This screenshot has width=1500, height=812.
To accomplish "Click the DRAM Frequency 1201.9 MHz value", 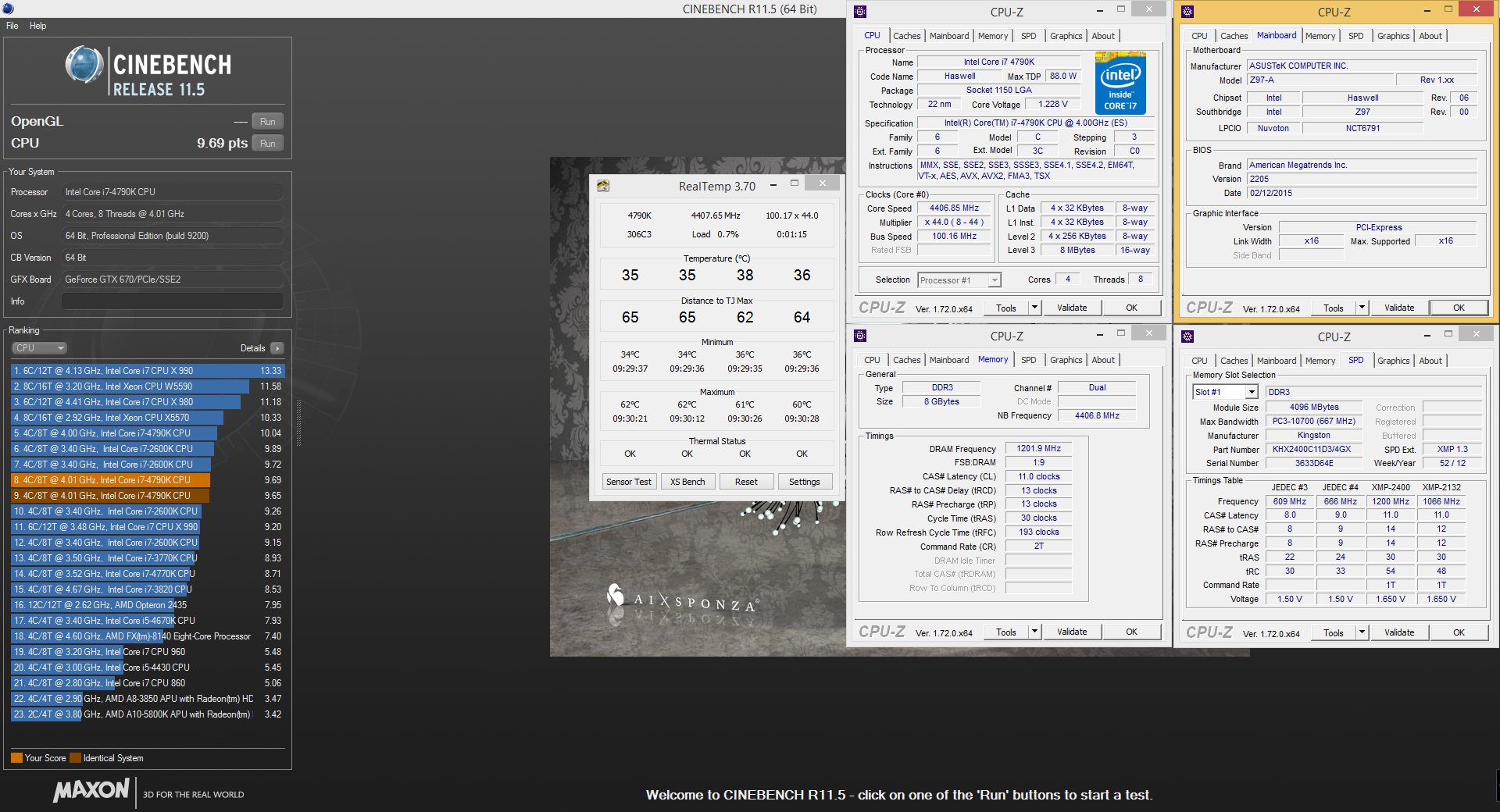I will pos(1038,449).
